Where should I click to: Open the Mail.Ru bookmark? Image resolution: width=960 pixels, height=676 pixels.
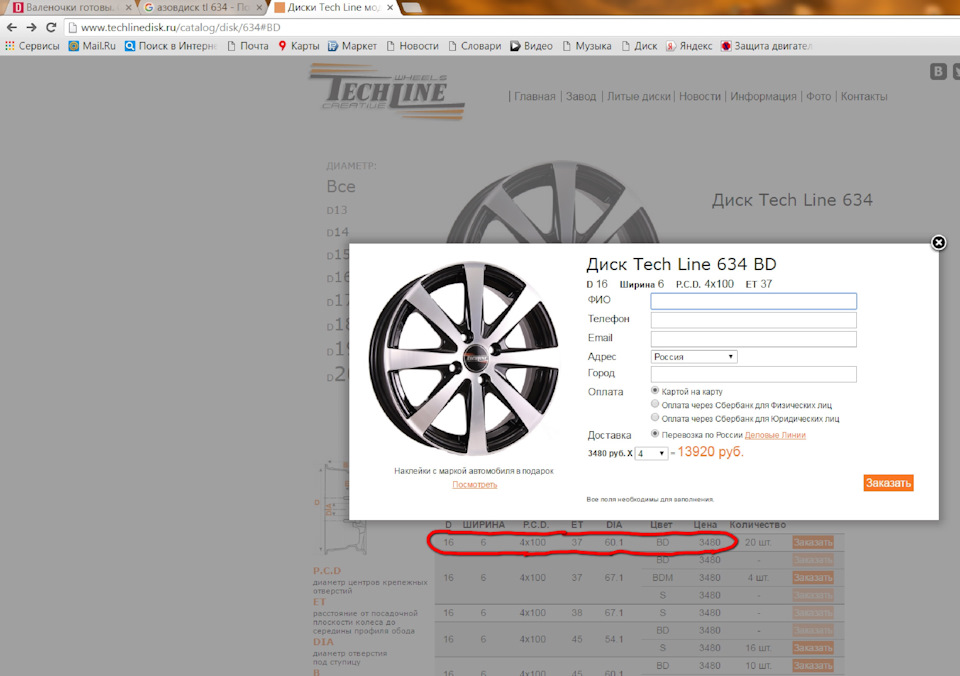(x=92, y=46)
